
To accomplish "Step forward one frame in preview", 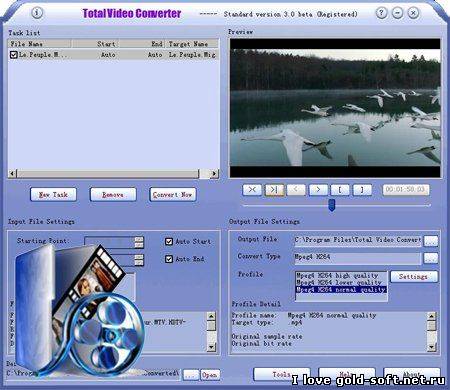I will (x=318, y=190).
